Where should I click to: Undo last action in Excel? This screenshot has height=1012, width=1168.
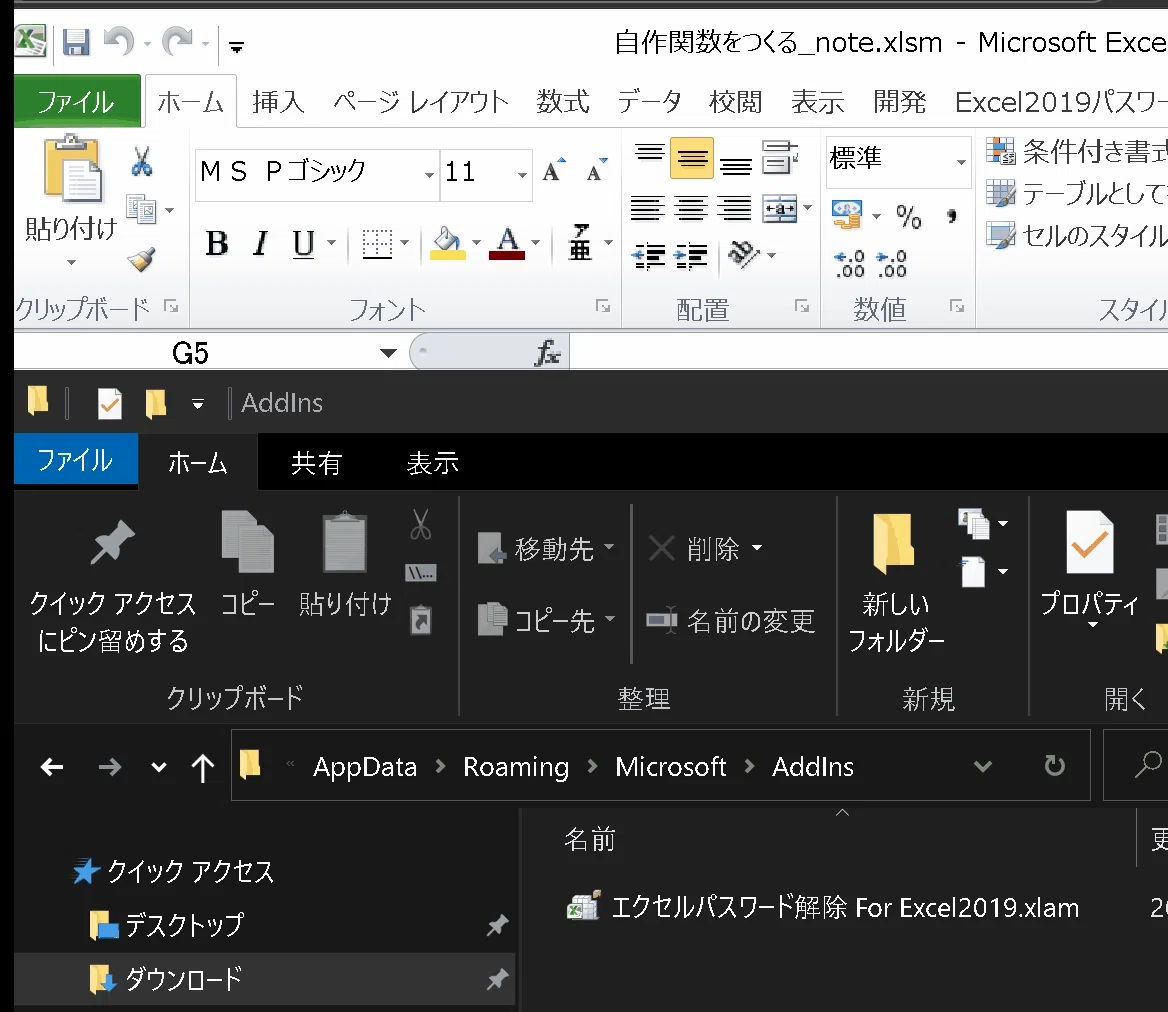118,42
